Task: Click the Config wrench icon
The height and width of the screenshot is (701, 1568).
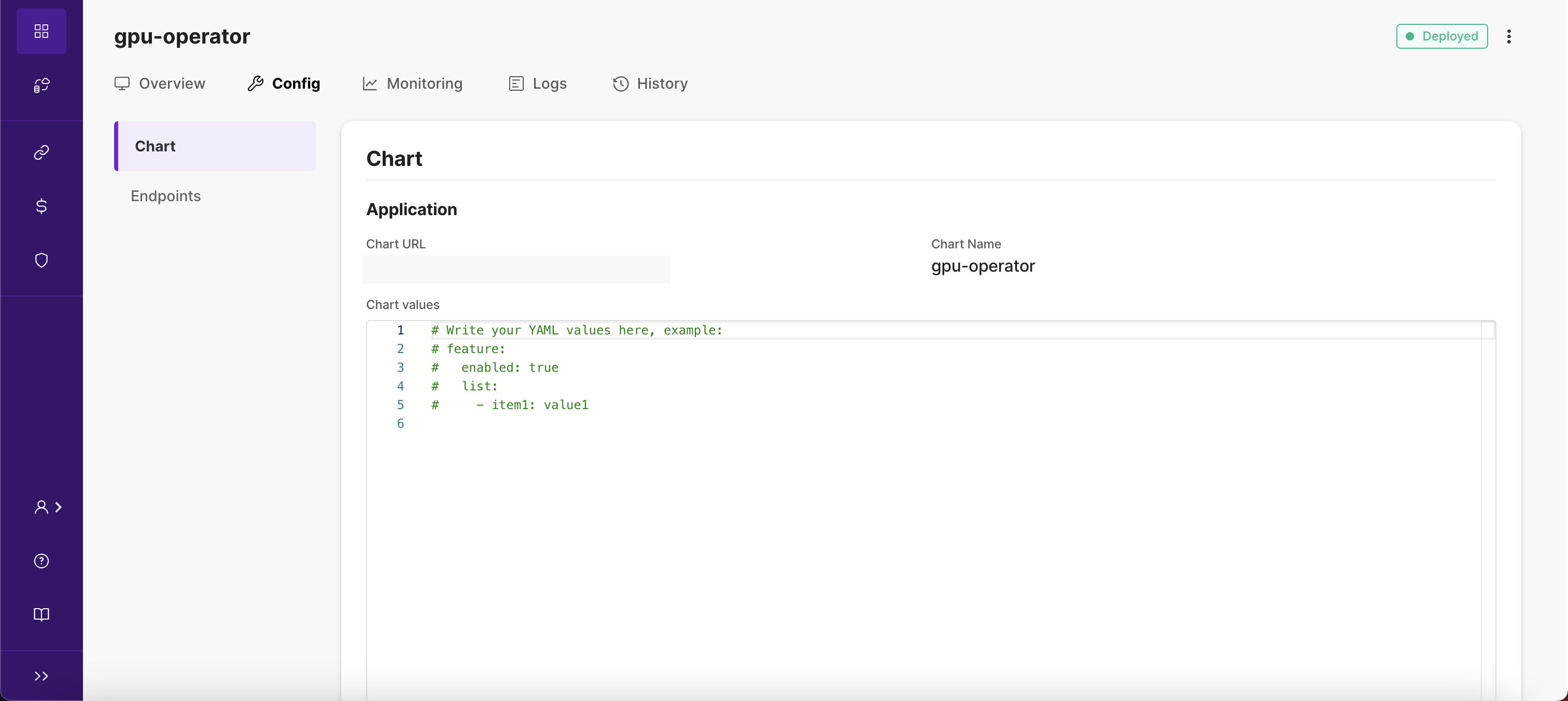Action: point(256,83)
